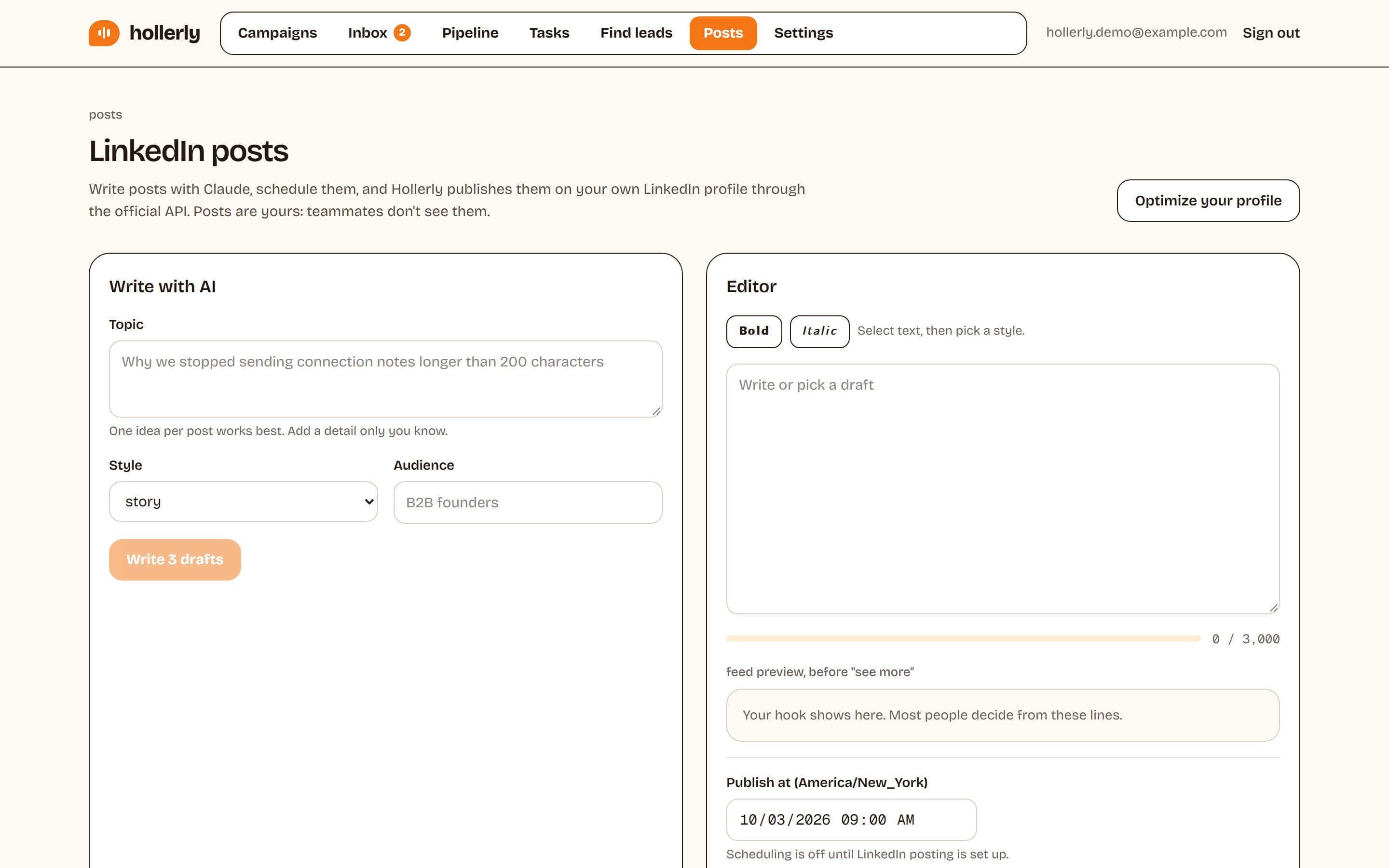This screenshot has height=868, width=1389.
Task: Click the Publish at (America/New_York) label
Action: point(827,783)
